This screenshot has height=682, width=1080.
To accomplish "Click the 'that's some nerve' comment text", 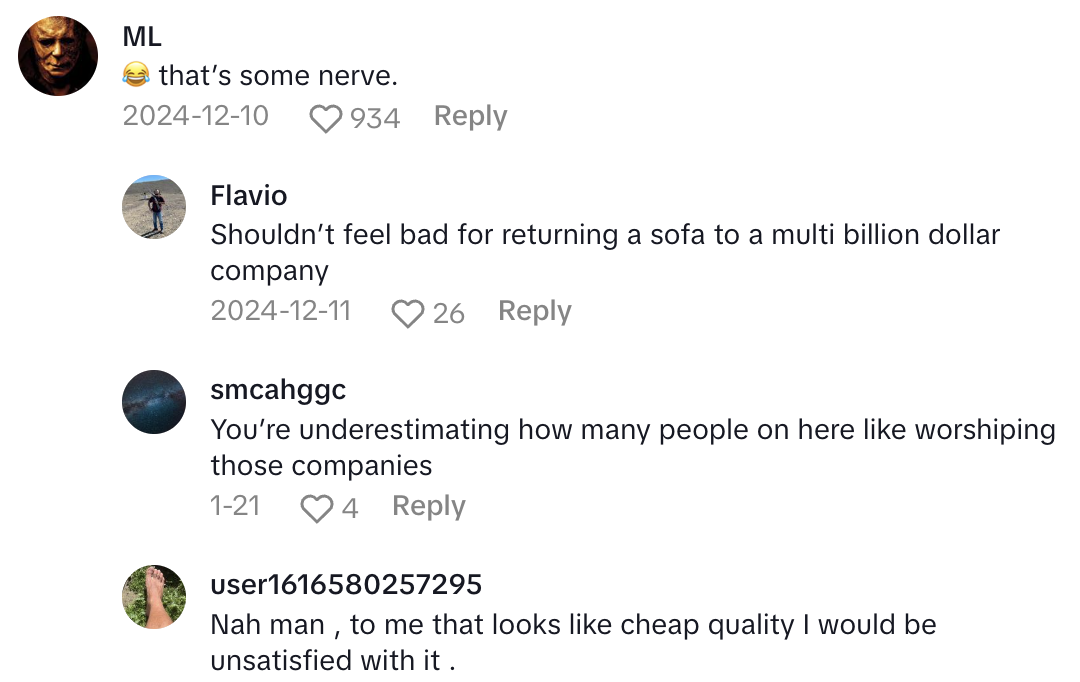I will [x=277, y=76].
